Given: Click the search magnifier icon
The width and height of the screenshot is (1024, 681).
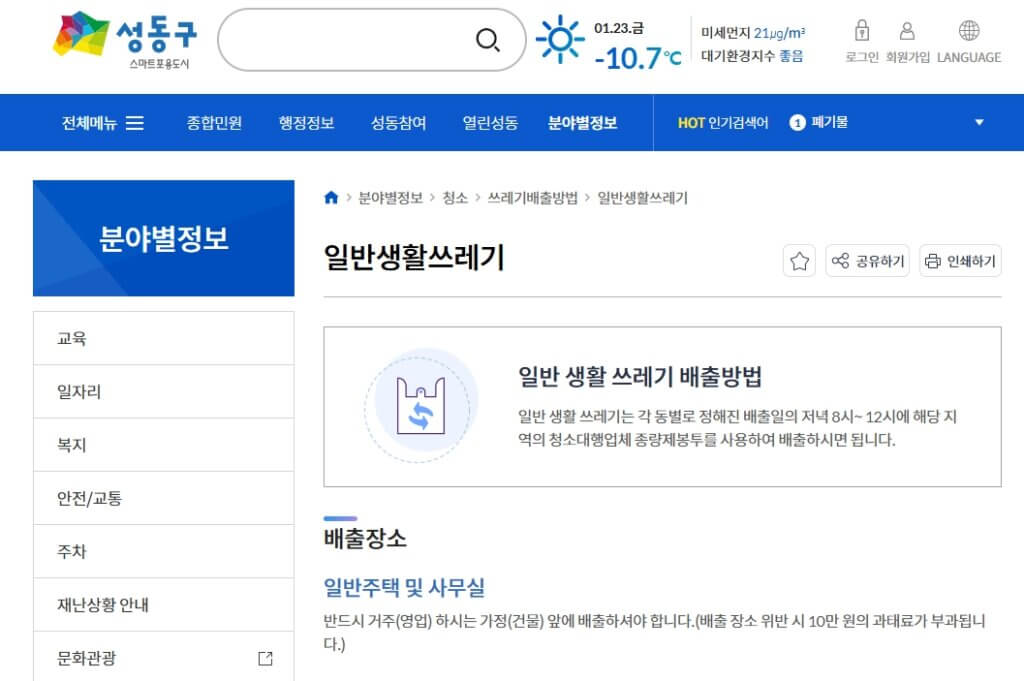Looking at the screenshot, I should pos(487,40).
